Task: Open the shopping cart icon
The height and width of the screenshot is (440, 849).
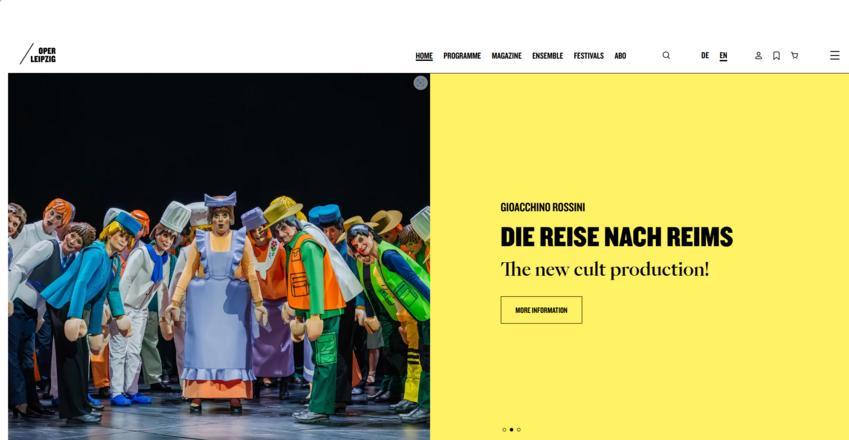Action: (x=794, y=55)
